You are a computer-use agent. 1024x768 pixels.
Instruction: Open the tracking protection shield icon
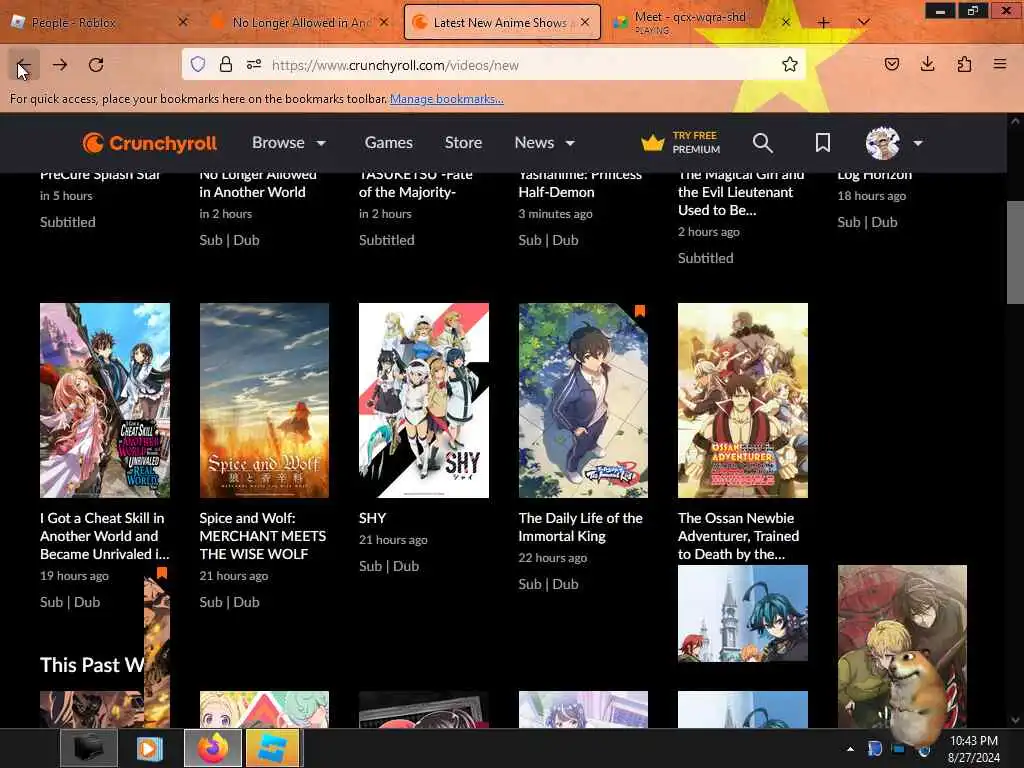coord(198,64)
